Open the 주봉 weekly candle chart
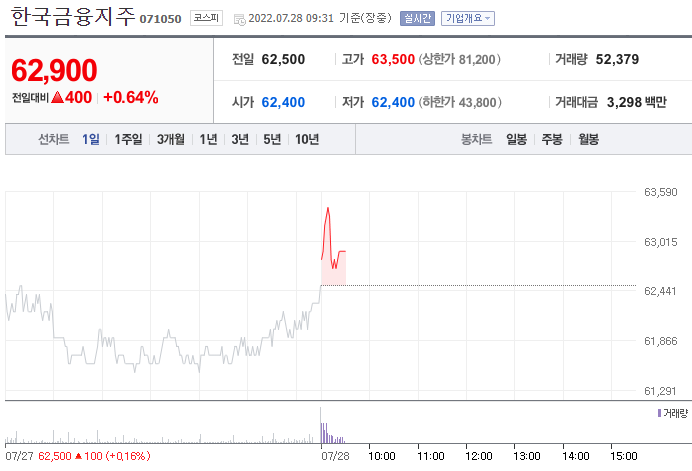Screen dimensions: 692x471 tap(552, 139)
